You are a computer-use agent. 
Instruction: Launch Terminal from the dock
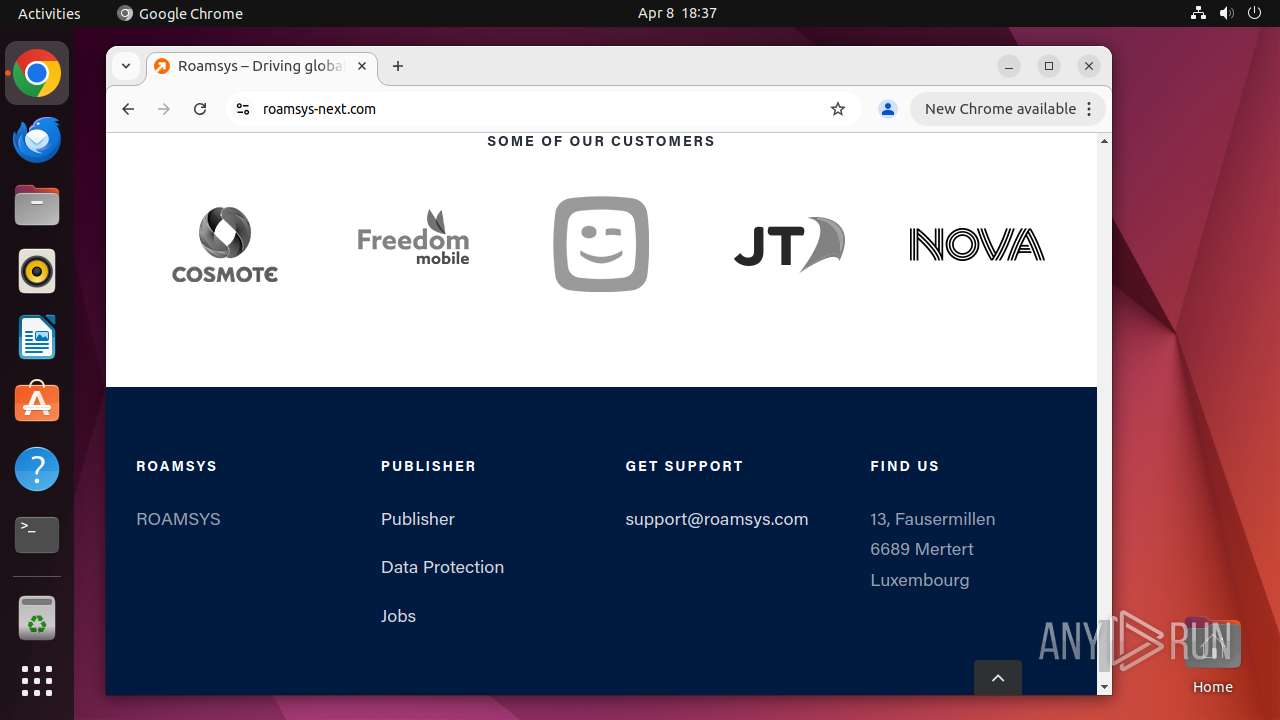(x=37, y=535)
